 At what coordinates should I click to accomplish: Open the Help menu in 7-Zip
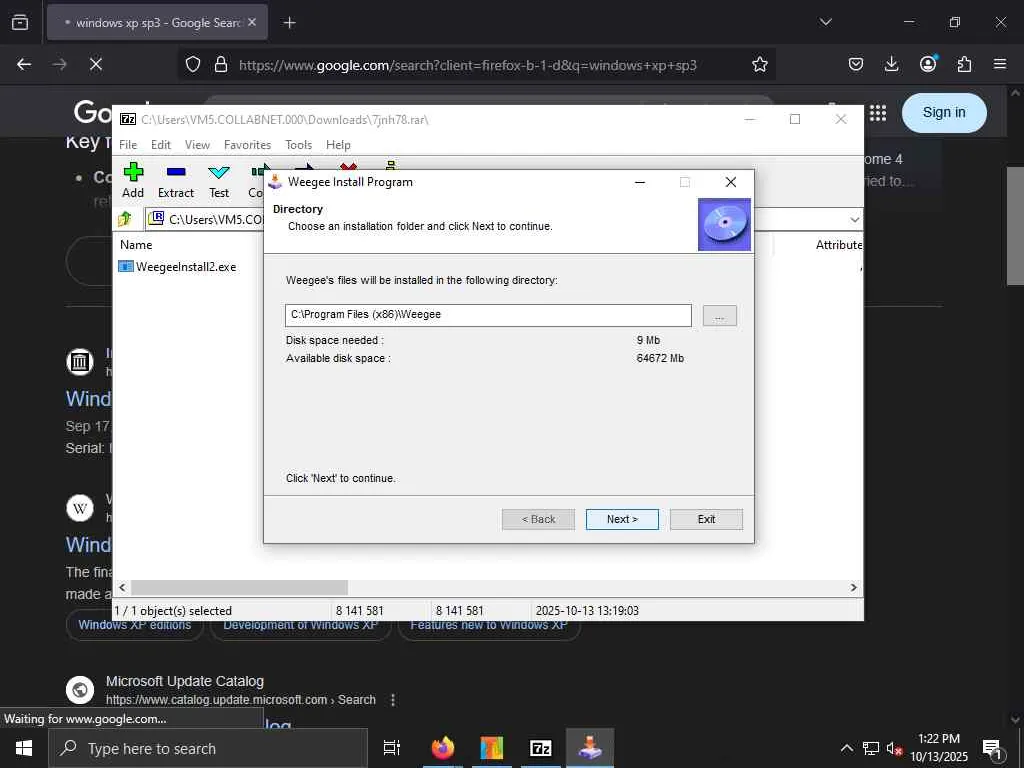(338, 145)
